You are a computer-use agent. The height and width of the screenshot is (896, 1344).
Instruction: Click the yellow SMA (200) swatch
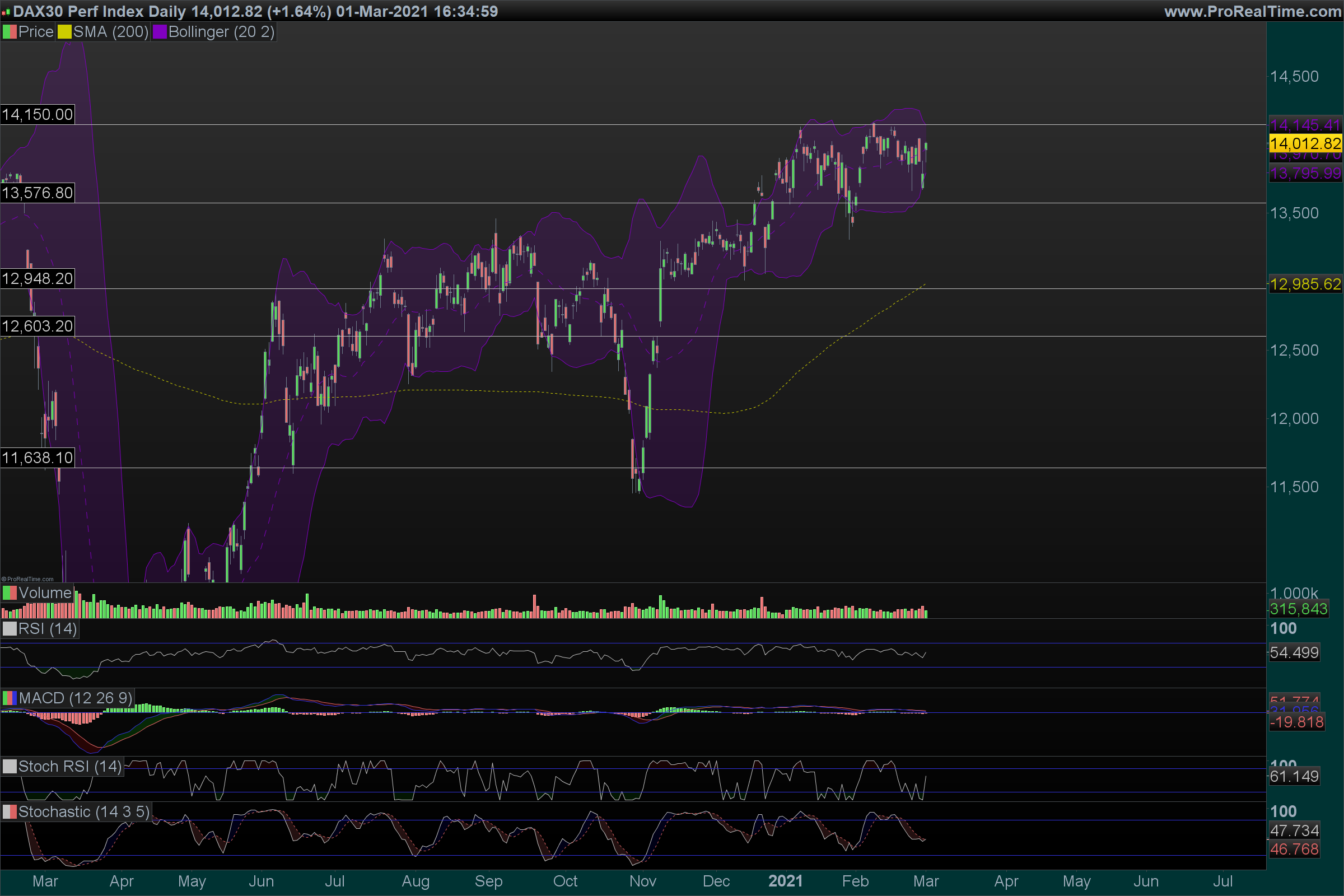64,32
